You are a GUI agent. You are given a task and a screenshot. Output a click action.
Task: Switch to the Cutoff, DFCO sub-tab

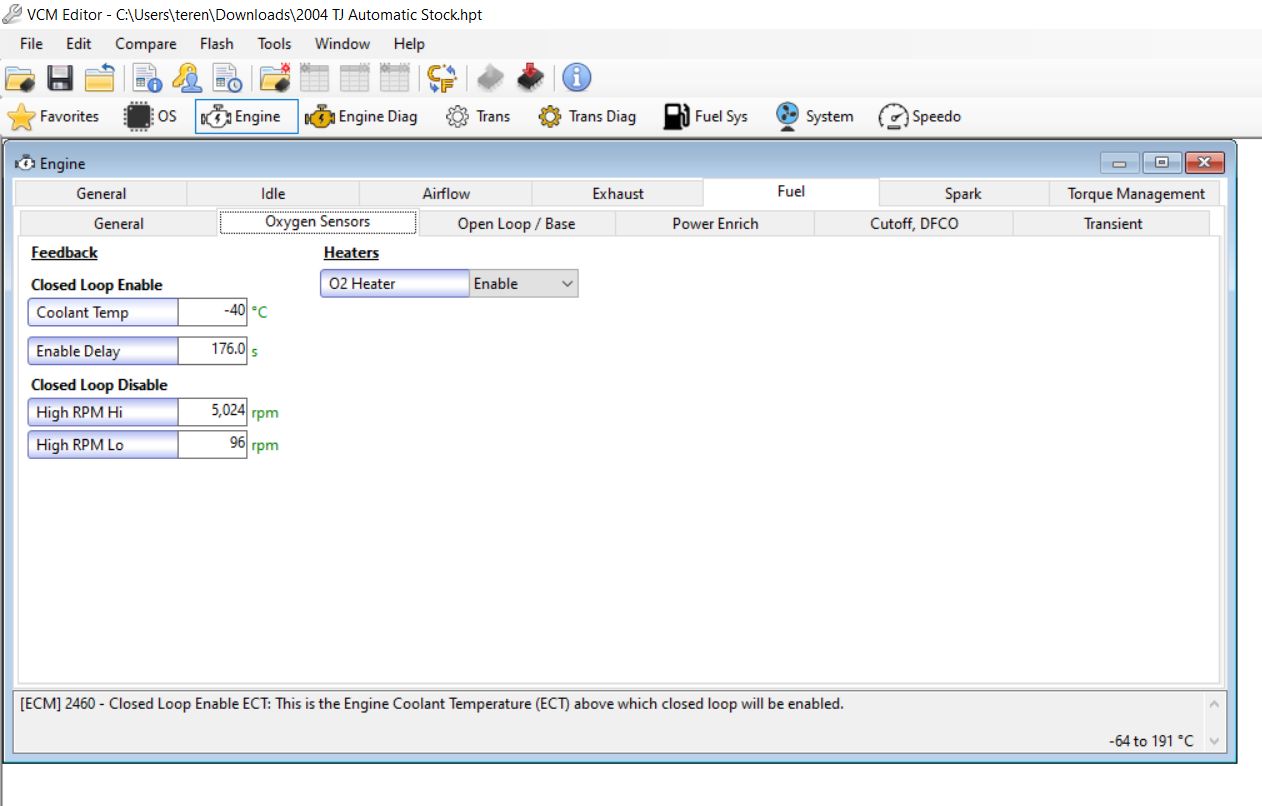[913, 224]
